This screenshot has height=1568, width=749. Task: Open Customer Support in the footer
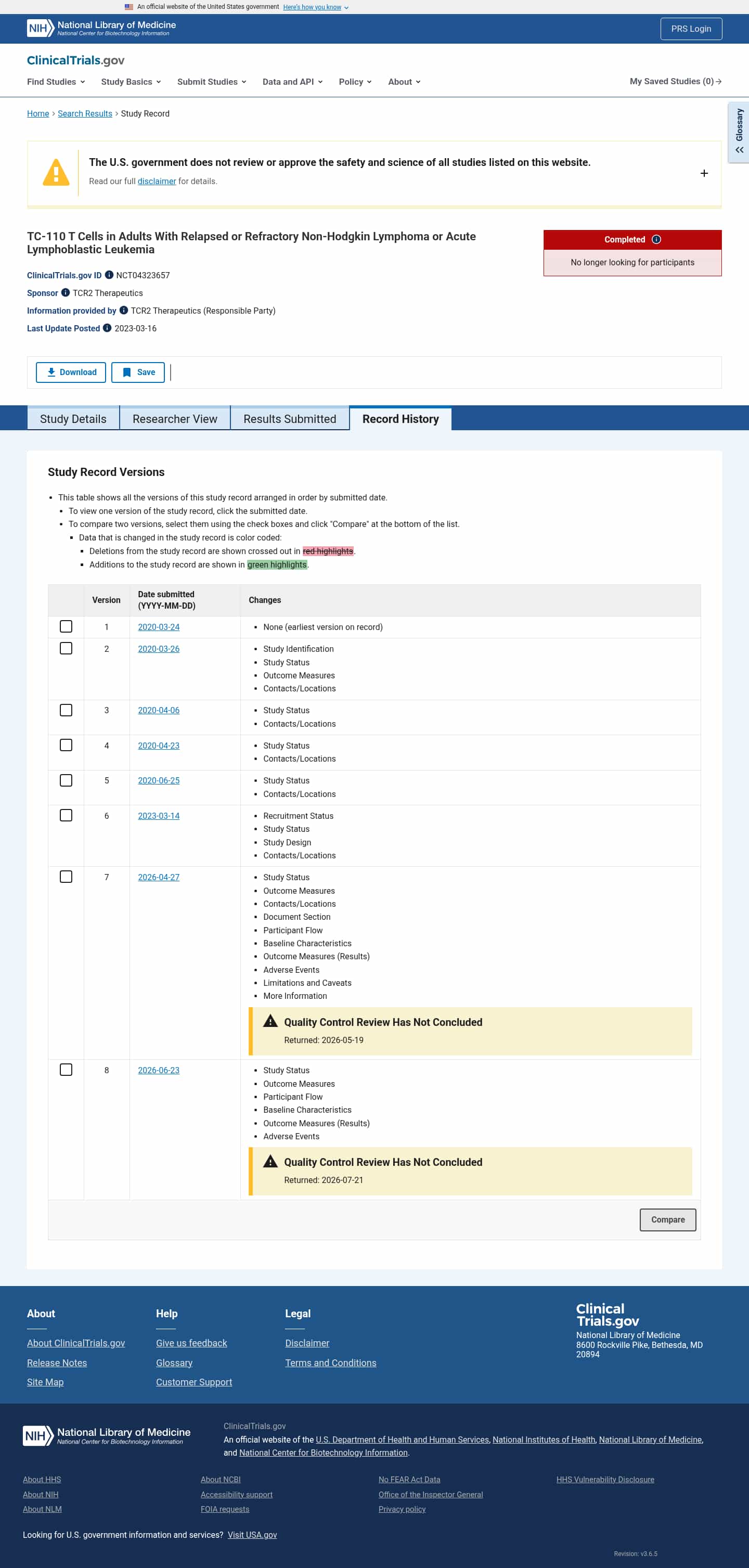point(193,1382)
